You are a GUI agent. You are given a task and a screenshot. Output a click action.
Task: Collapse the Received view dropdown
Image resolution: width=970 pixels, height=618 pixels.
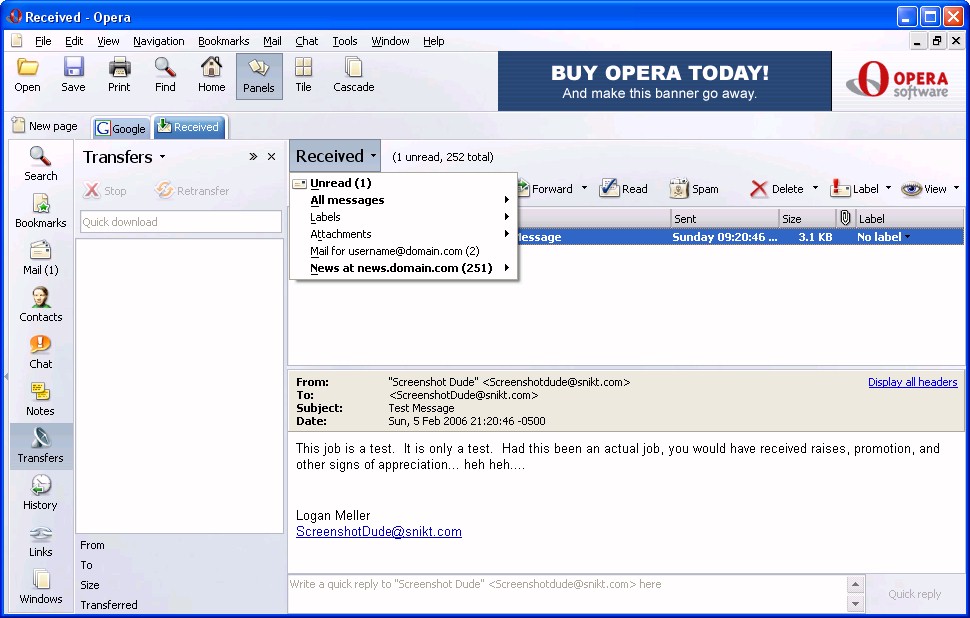point(335,156)
